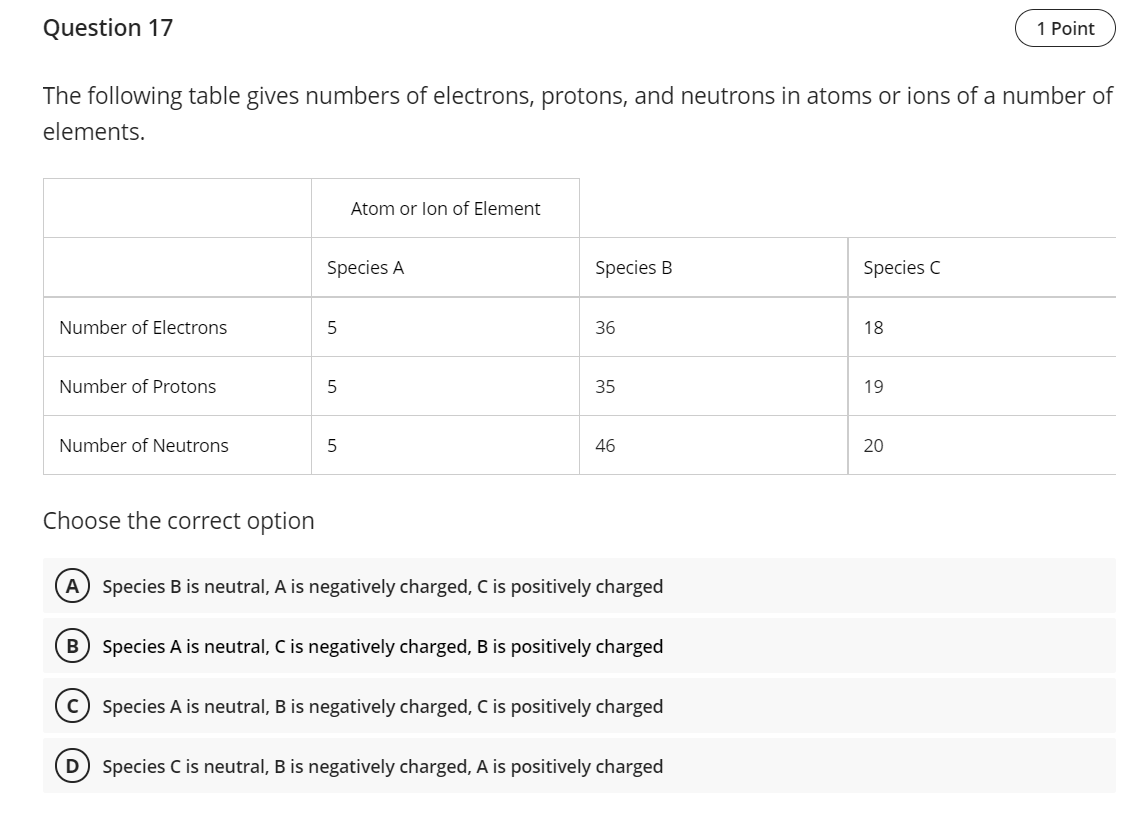Click answer text 'Species B is neutral, A is negatively charged'
Viewport: 1141px width, 814px height.
pyautogui.click(x=382, y=586)
